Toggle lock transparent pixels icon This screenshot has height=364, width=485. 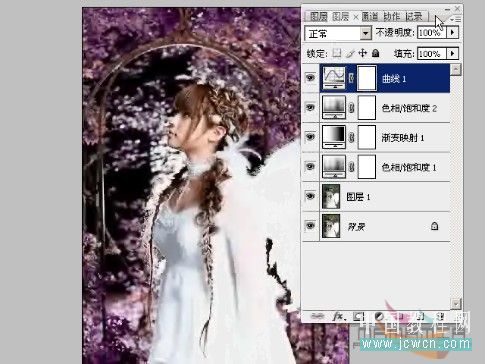337,53
